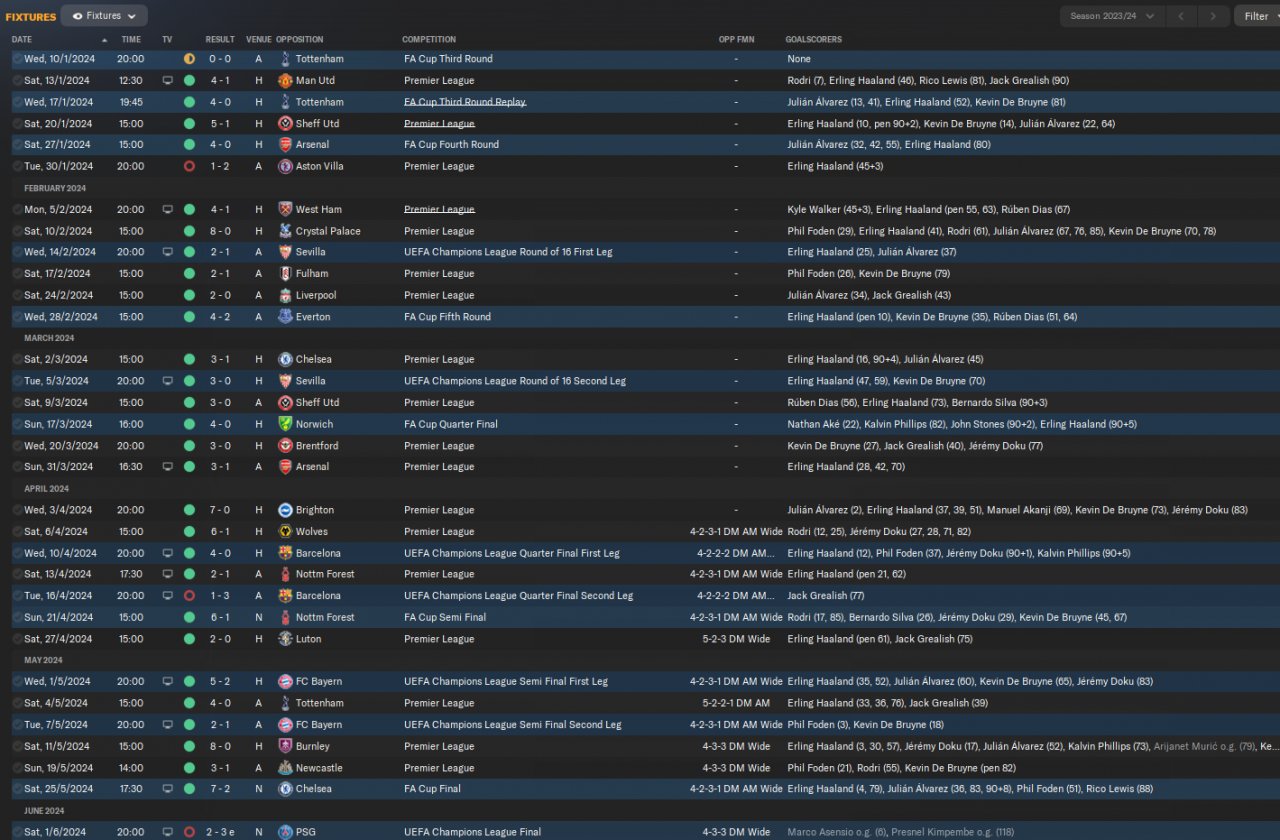Open the FA Cup Quarter Final competition link

coord(451,424)
